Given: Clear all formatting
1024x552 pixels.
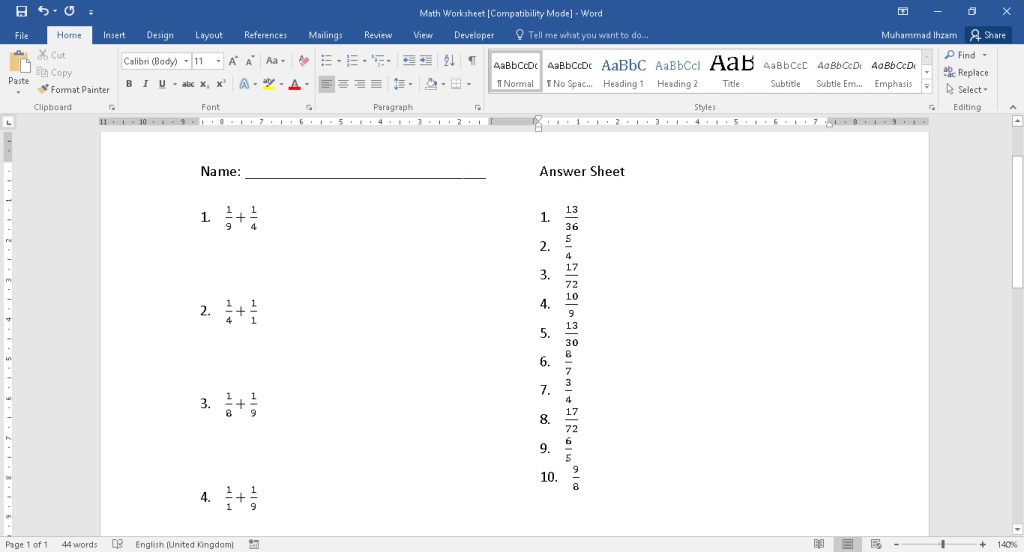Looking at the screenshot, I should [304, 61].
